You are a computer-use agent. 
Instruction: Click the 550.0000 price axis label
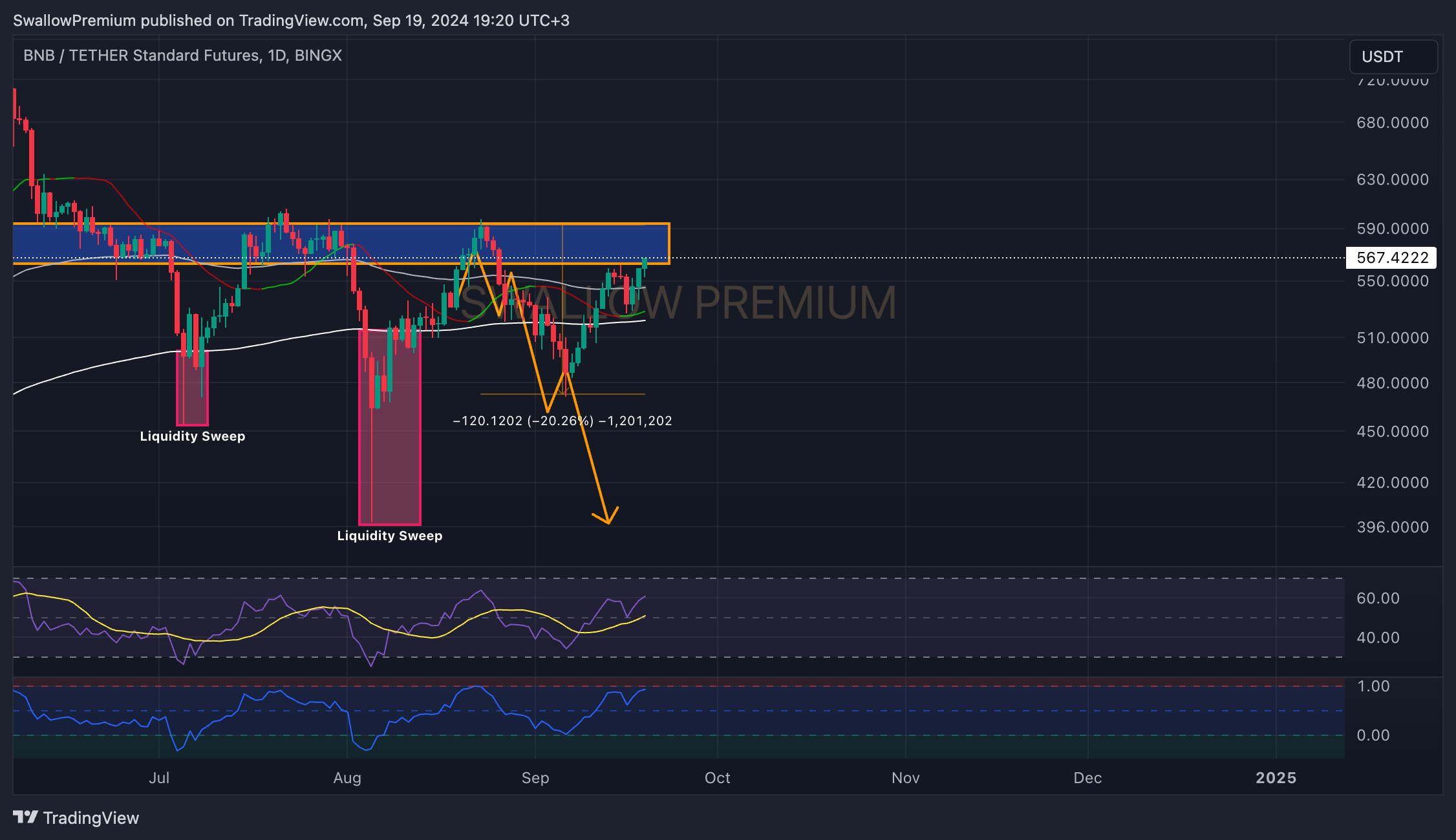click(1393, 281)
